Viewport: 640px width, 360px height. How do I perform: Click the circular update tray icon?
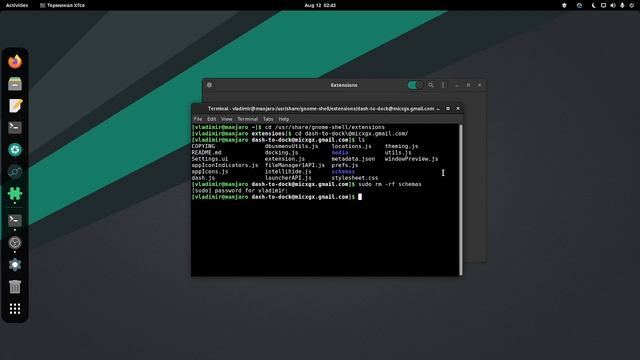579,5
